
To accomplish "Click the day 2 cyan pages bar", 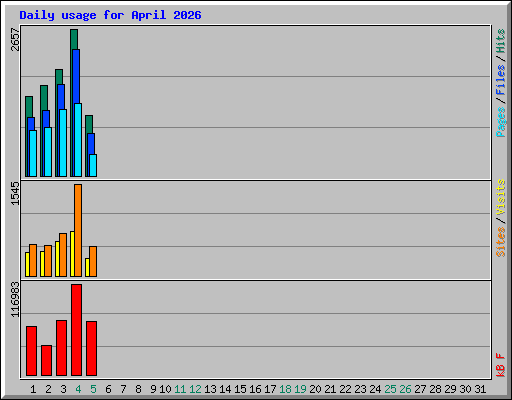I will click(48, 152).
